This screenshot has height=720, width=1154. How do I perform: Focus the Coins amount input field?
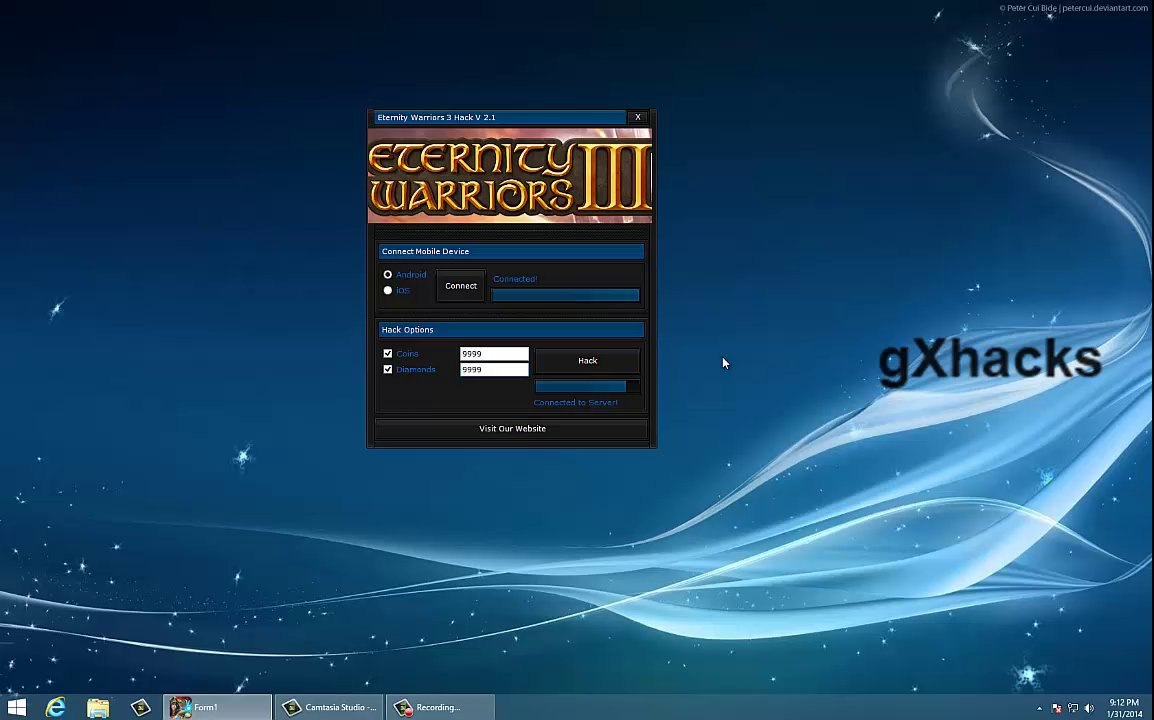point(494,353)
